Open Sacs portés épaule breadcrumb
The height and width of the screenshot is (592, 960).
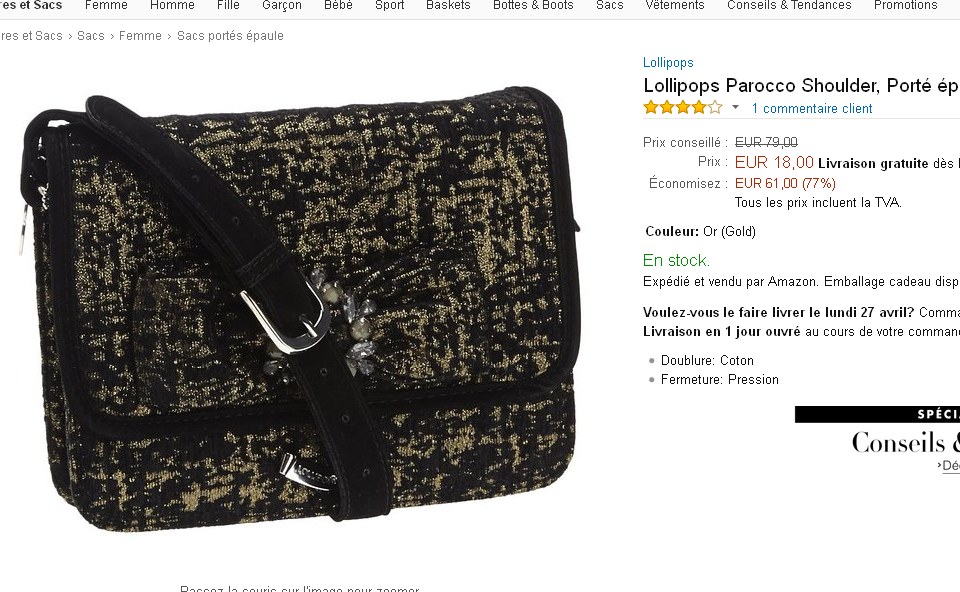point(230,36)
